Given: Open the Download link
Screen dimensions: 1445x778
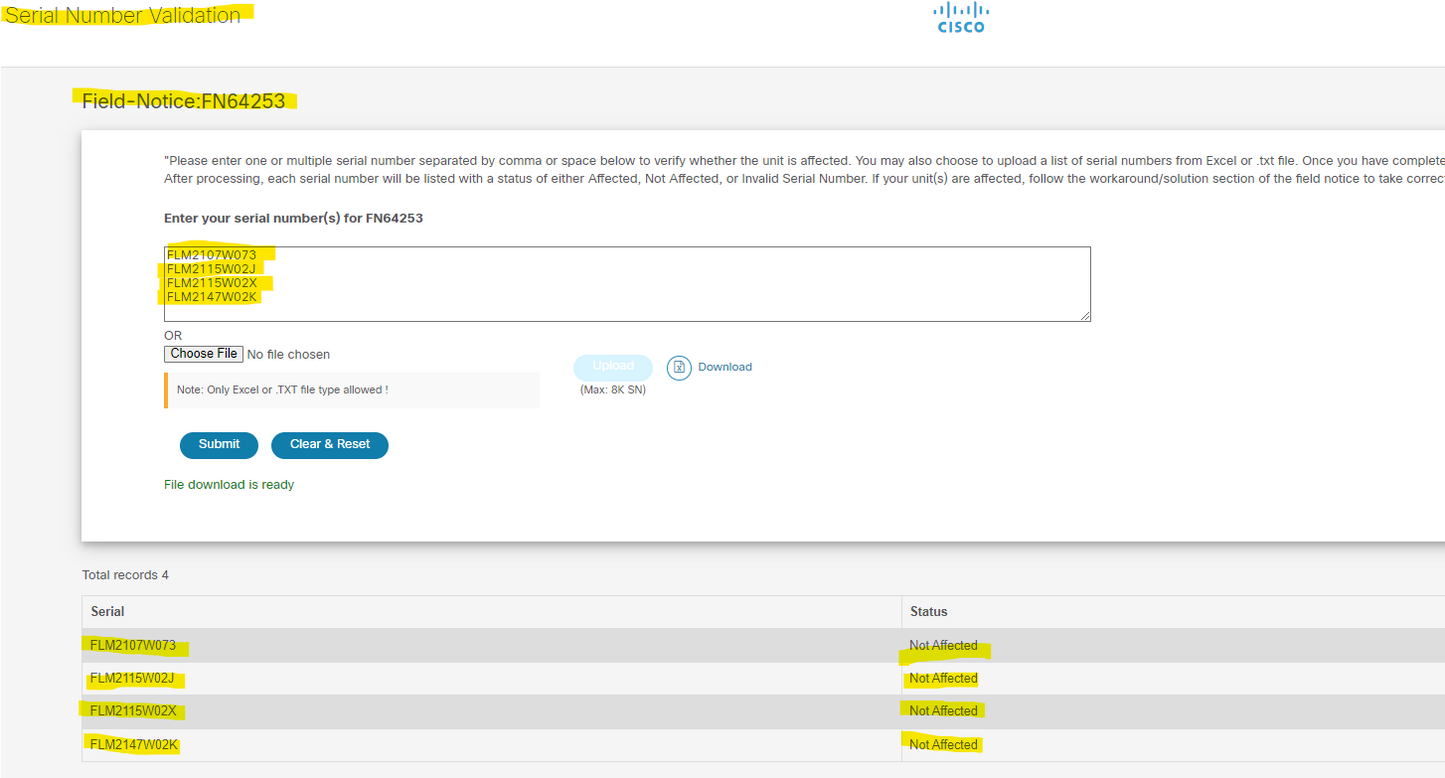Looking at the screenshot, I should 725,367.
